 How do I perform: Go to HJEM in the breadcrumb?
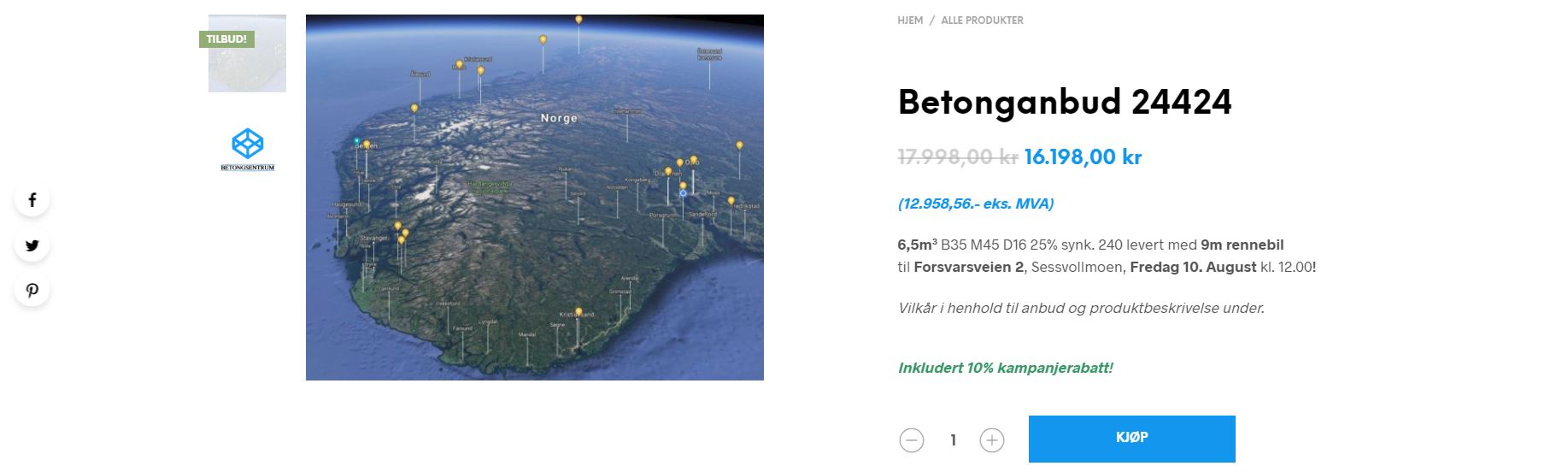click(x=910, y=21)
